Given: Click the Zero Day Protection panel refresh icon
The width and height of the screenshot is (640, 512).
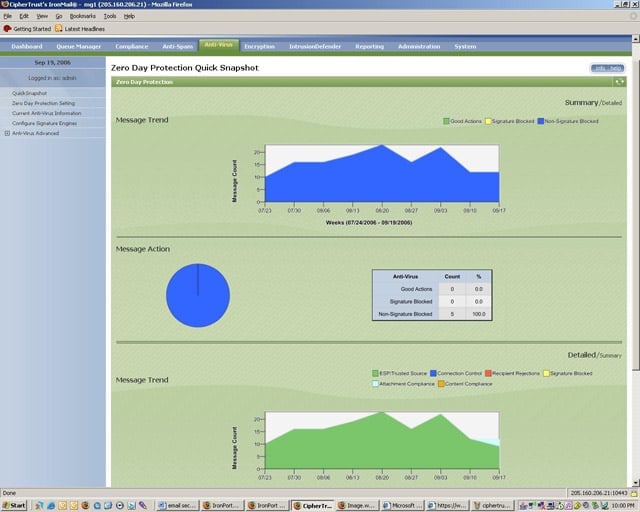Looking at the screenshot, I should tap(619, 82).
